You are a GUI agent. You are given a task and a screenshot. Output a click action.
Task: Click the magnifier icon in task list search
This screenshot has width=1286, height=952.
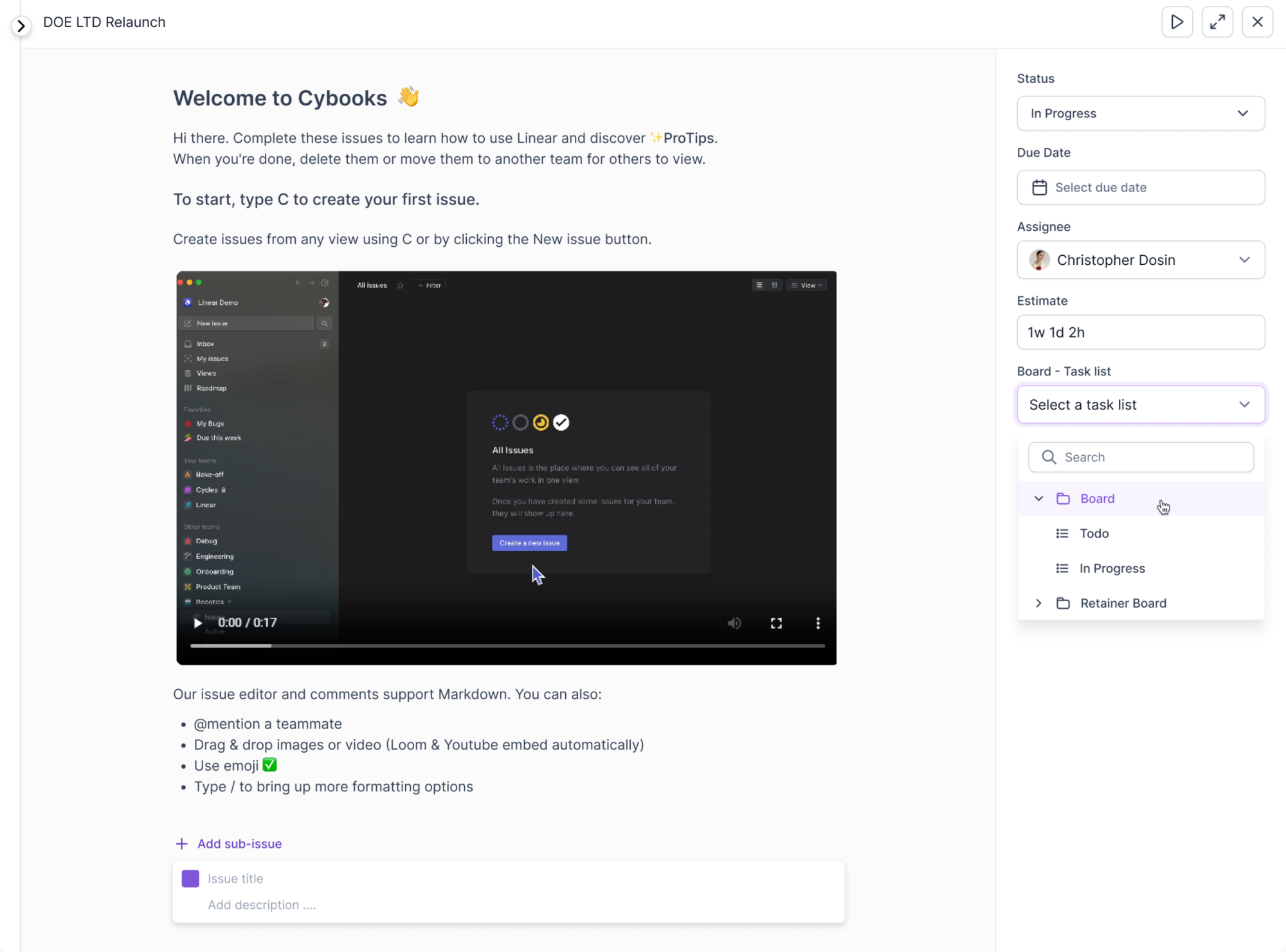[x=1049, y=457]
